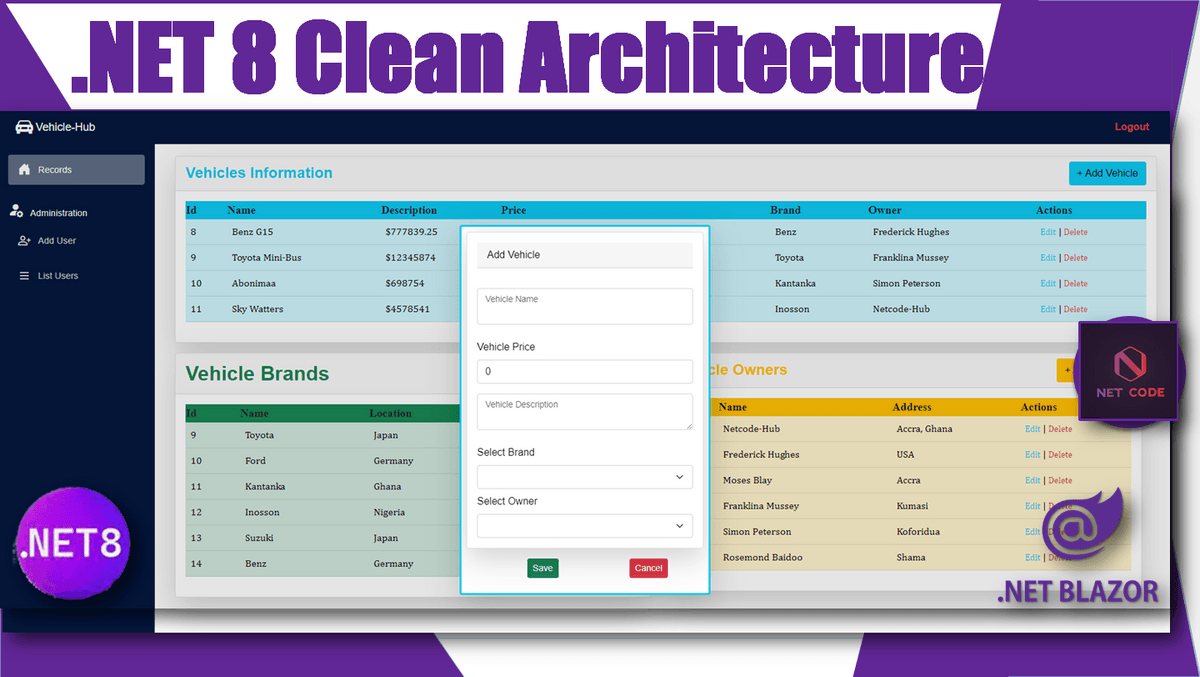Click the $12345874 cell
Image resolution: width=1200 pixels, height=677 pixels.
(409, 258)
